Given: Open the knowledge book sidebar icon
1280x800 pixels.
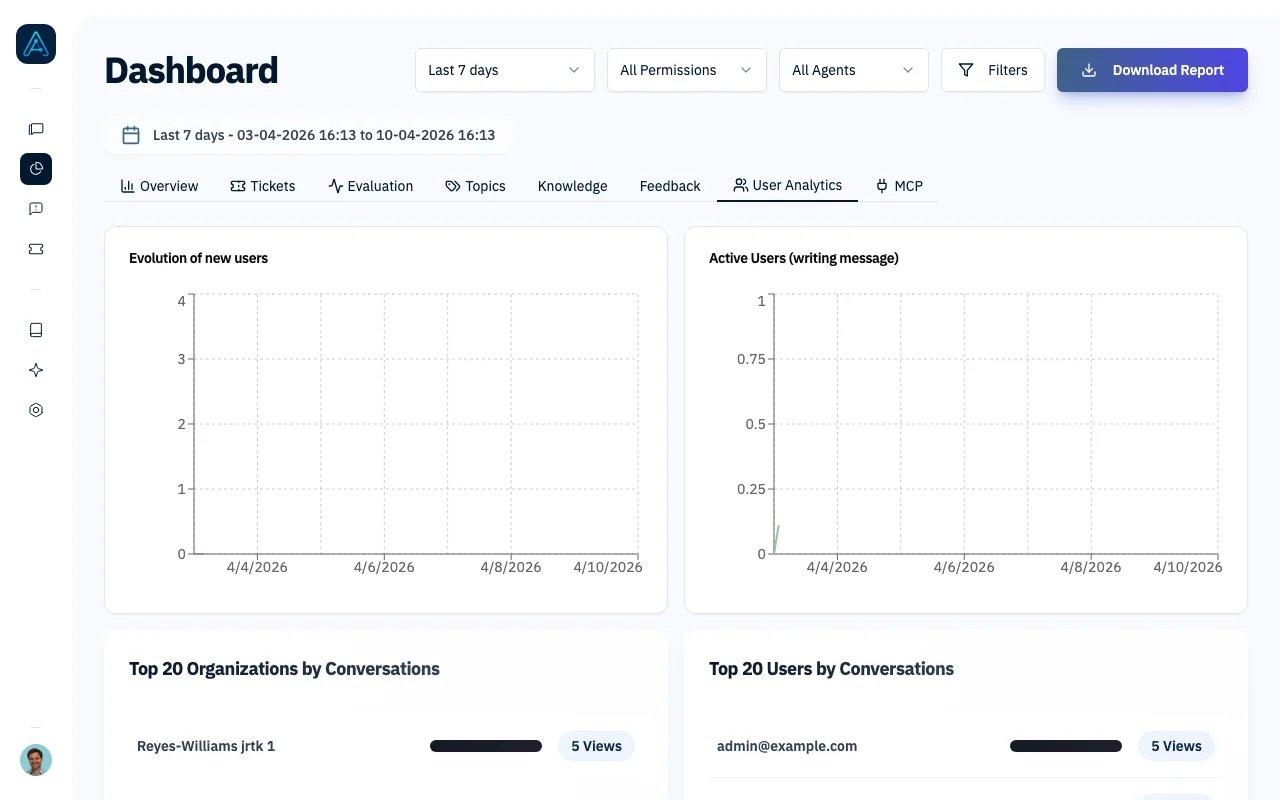Looking at the screenshot, I should (x=36, y=330).
